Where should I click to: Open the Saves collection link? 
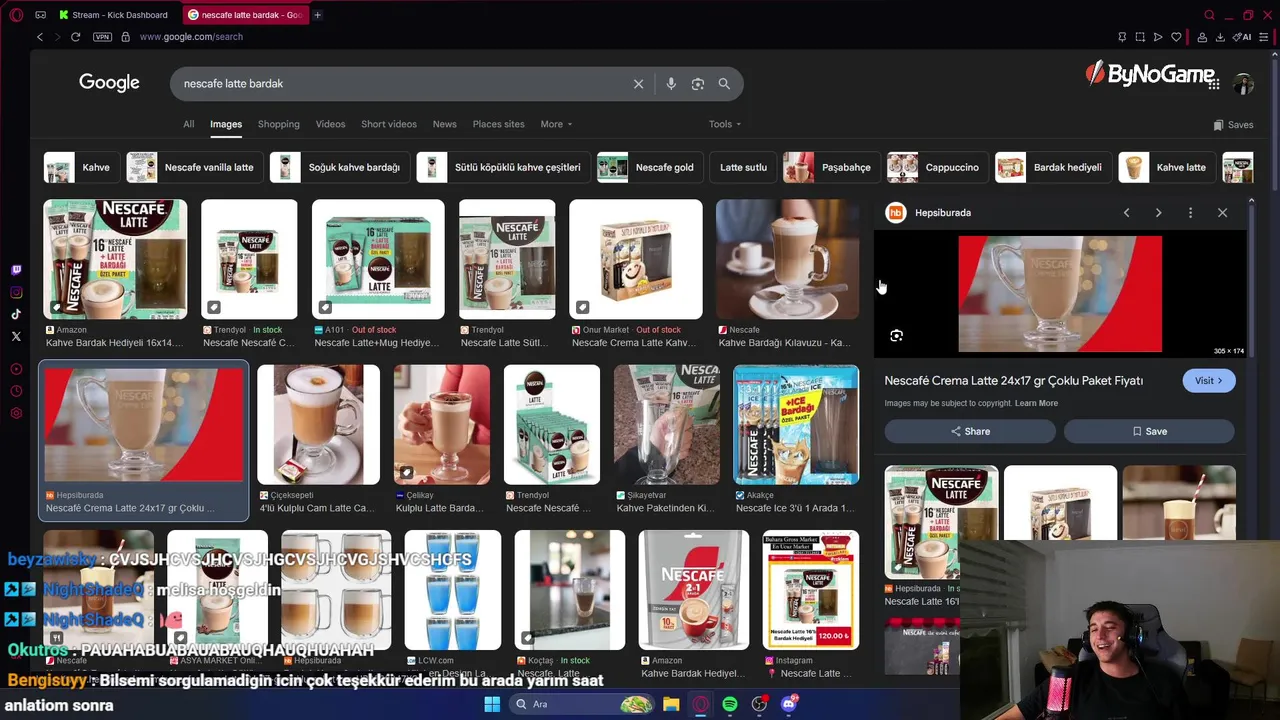pyautogui.click(x=1233, y=125)
